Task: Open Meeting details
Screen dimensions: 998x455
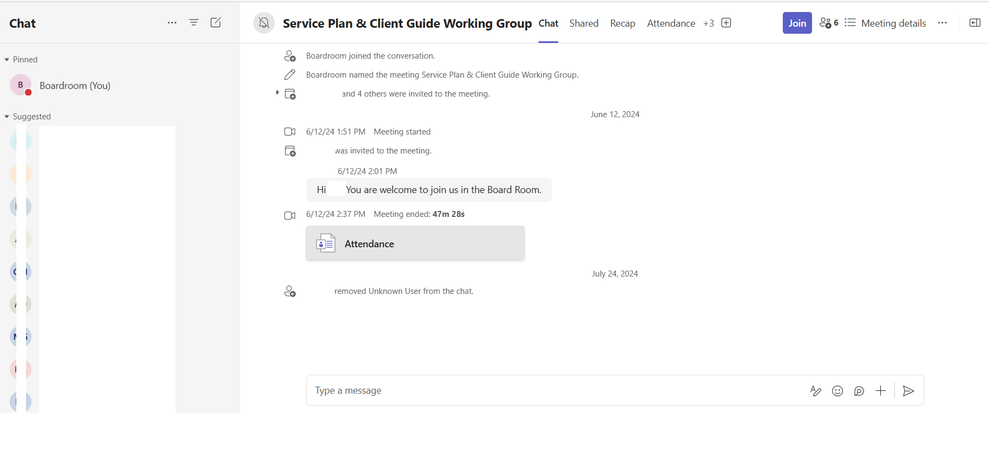Action: (x=885, y=23)
